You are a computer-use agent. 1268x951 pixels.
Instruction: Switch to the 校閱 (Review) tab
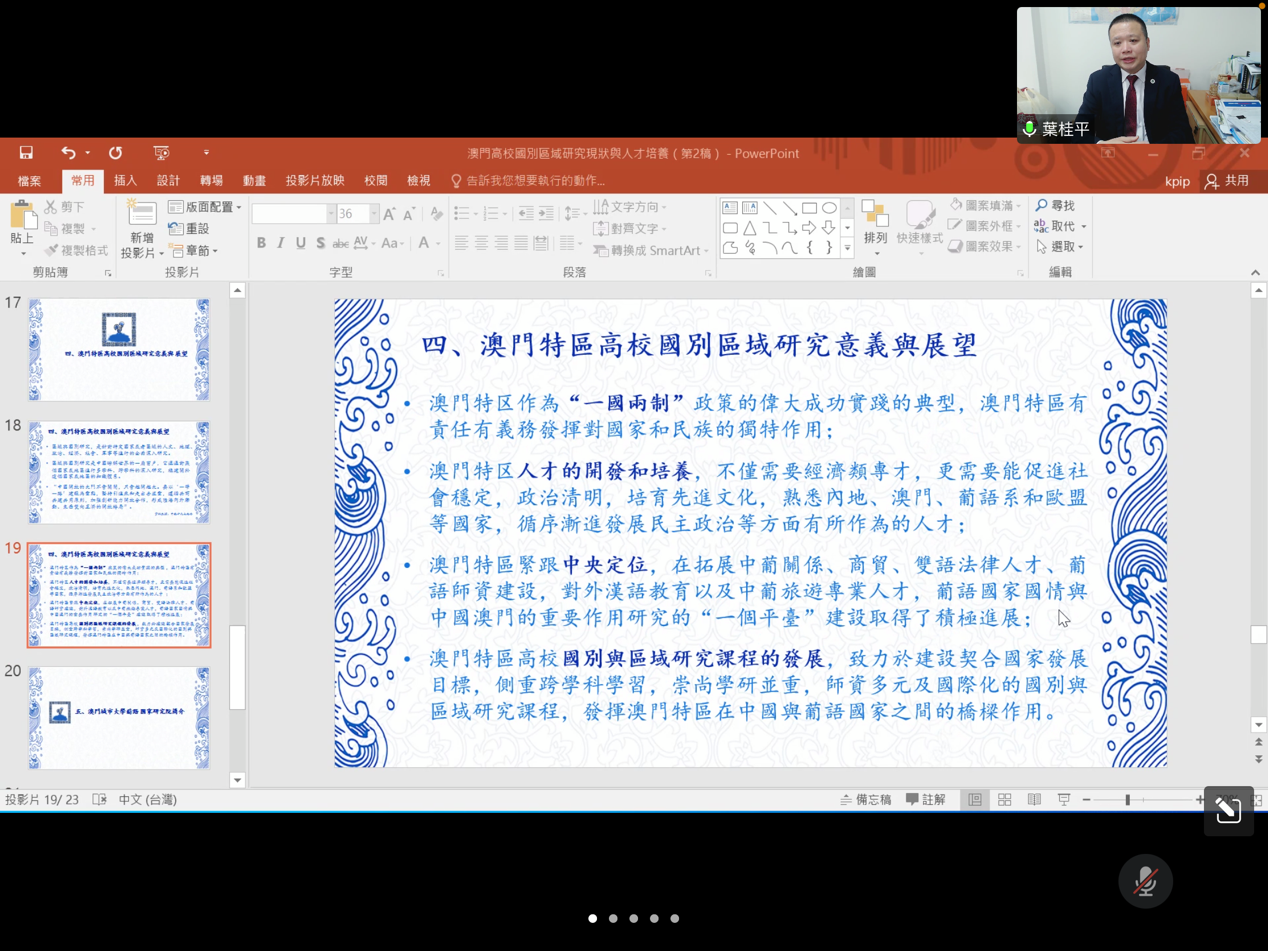[x=376, y=181]
